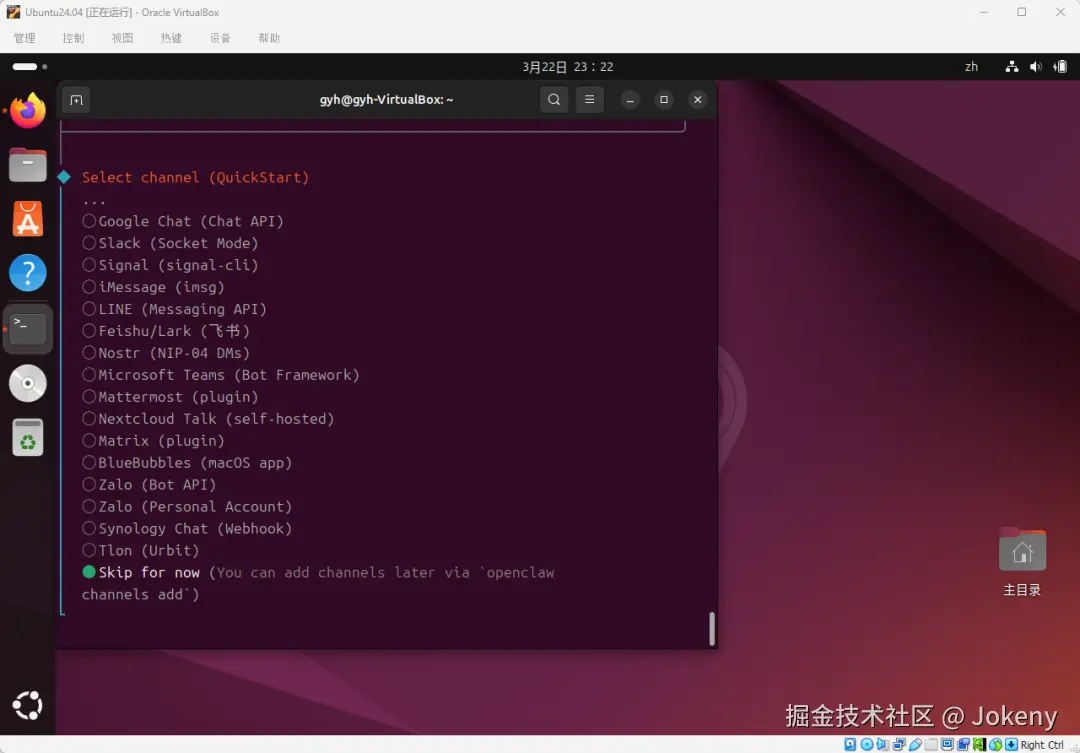This screenshot has height=753, width=1080.
Task: Click the first VirtualBox status bar disk icon
Action: [x=850, y=745]
